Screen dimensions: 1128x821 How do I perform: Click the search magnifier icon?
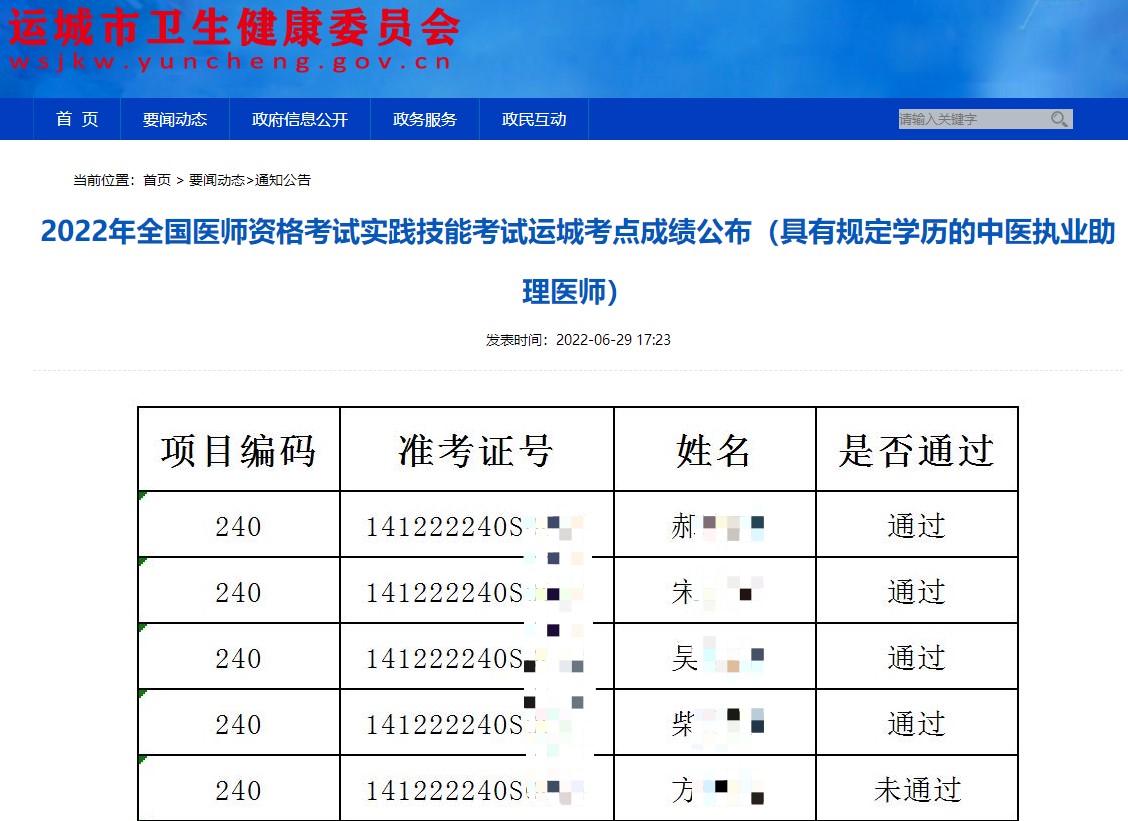pos(1059,120)
